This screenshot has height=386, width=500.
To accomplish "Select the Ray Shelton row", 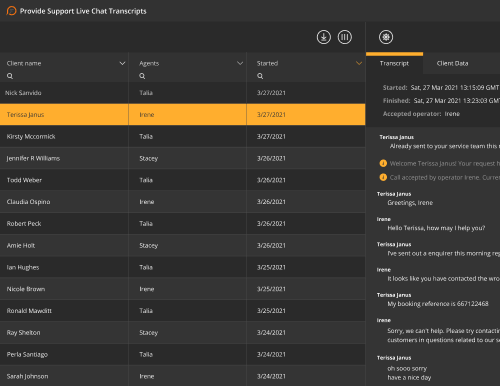I will pos(183,333).
